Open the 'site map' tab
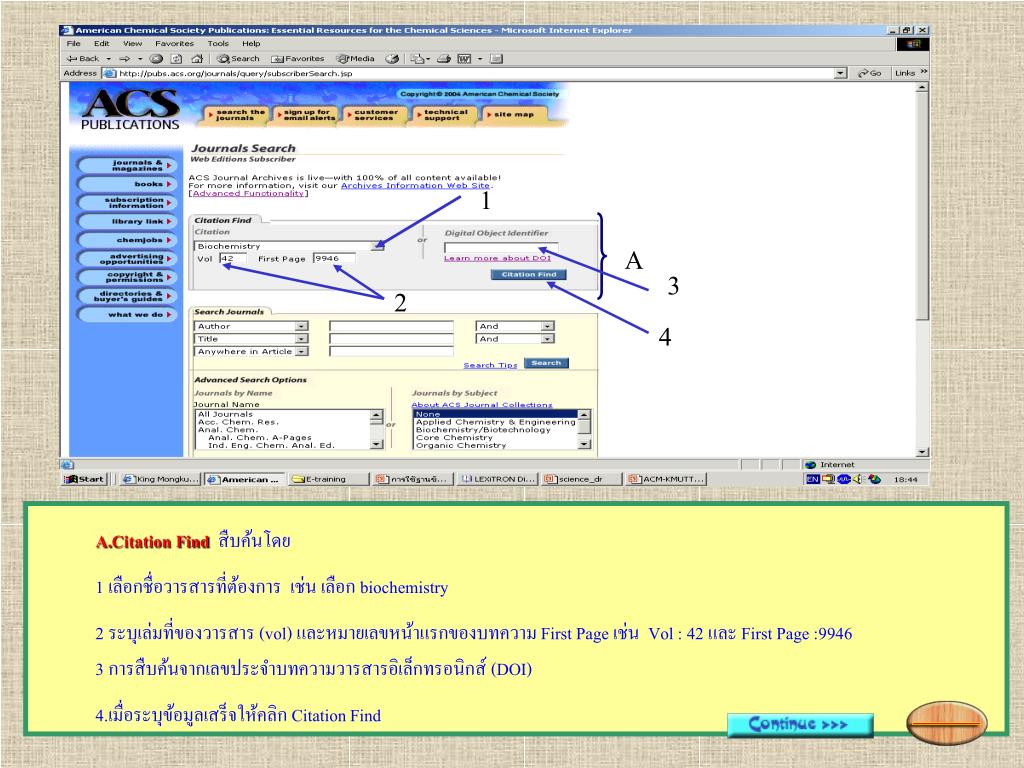The image size is (1024, 768). point(514,115)
